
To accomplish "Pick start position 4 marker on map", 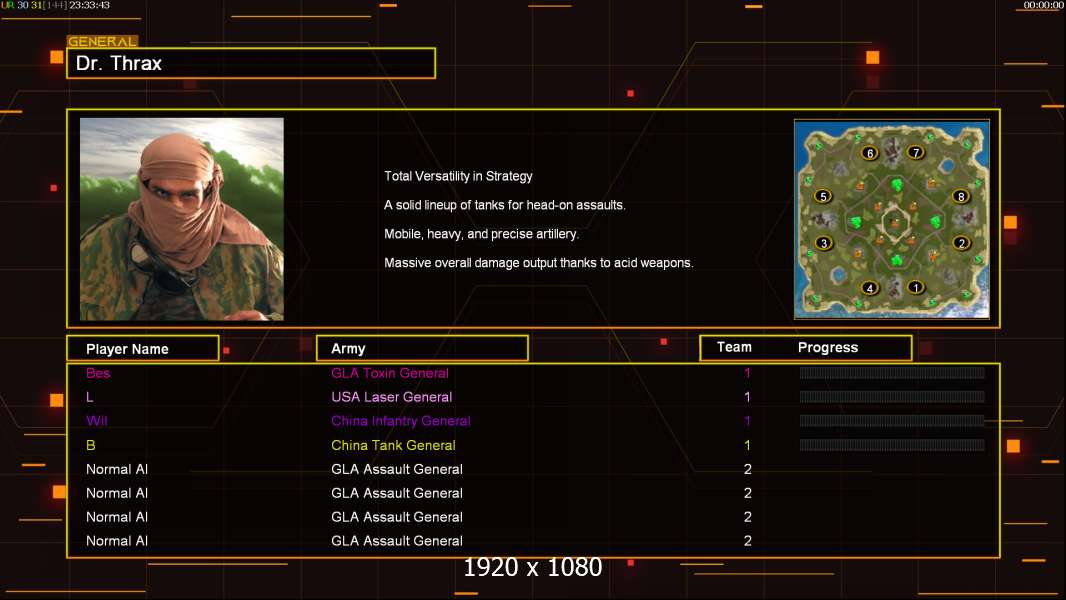I will coord(870,288).
